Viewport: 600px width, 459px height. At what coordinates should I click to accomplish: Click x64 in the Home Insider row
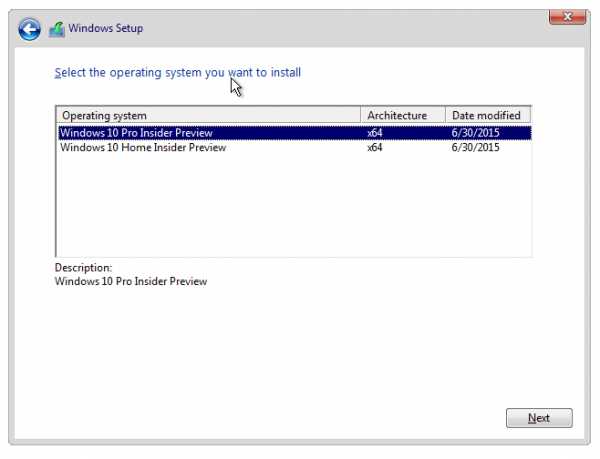(375, 148)
